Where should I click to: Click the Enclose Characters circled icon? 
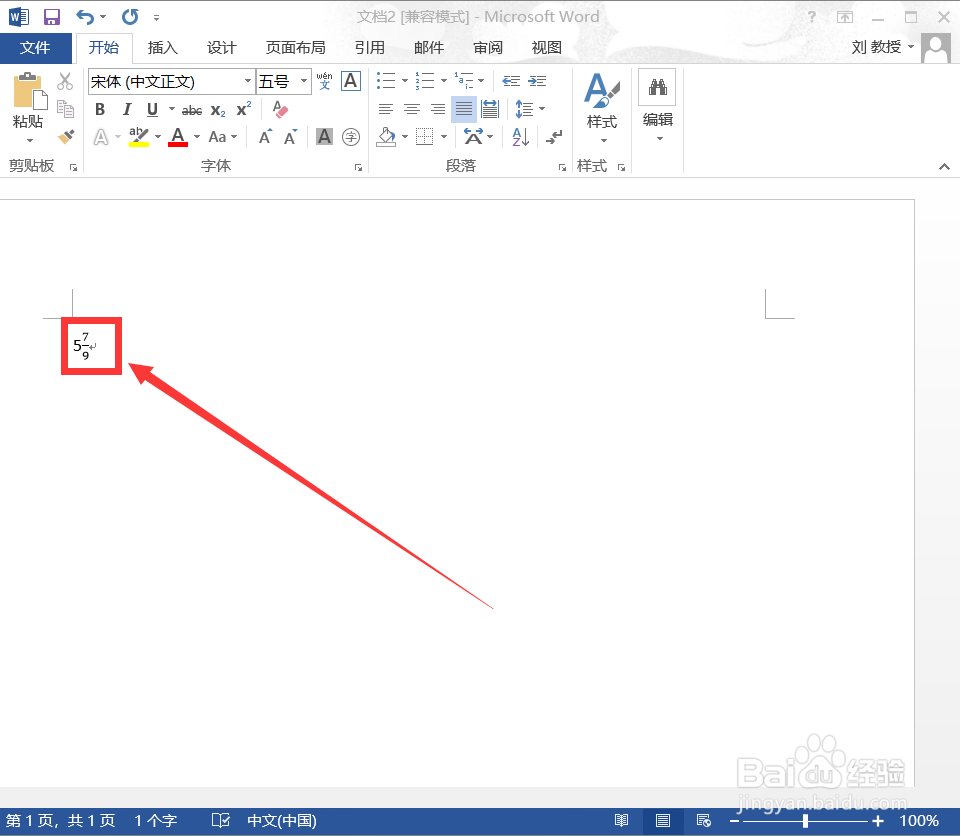click(351, 137)
